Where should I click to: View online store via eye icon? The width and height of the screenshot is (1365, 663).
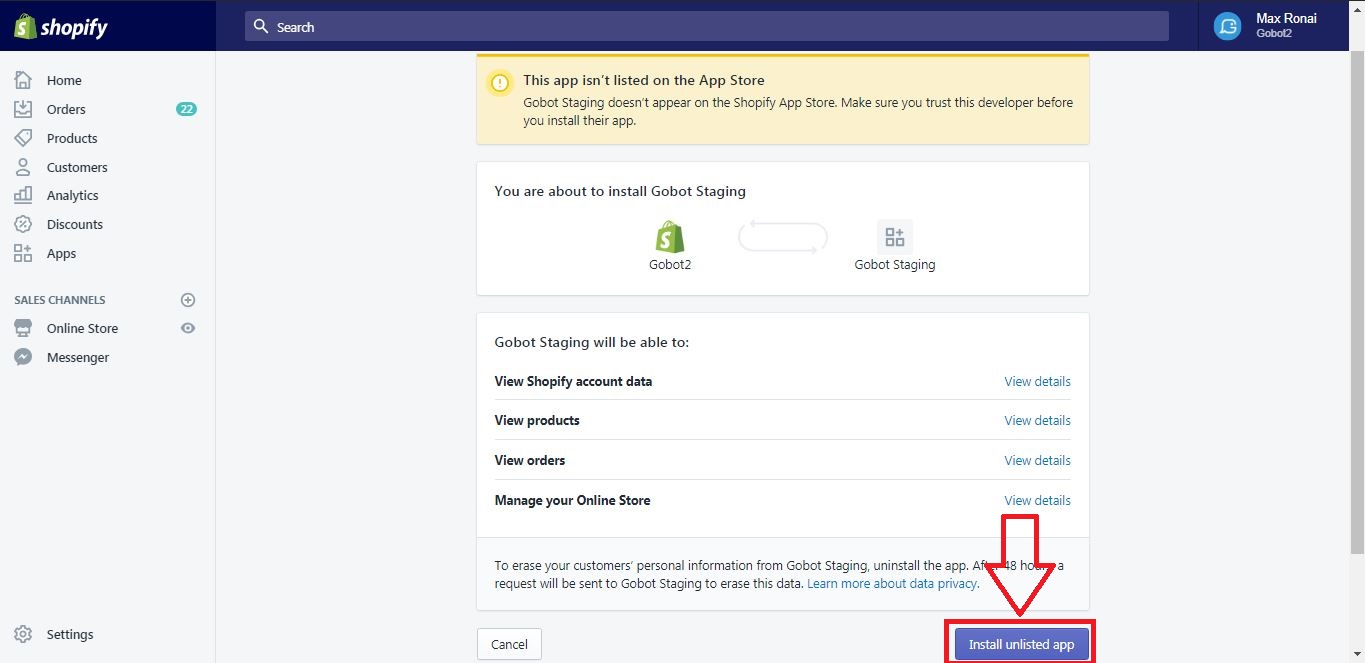pos(188,328)
